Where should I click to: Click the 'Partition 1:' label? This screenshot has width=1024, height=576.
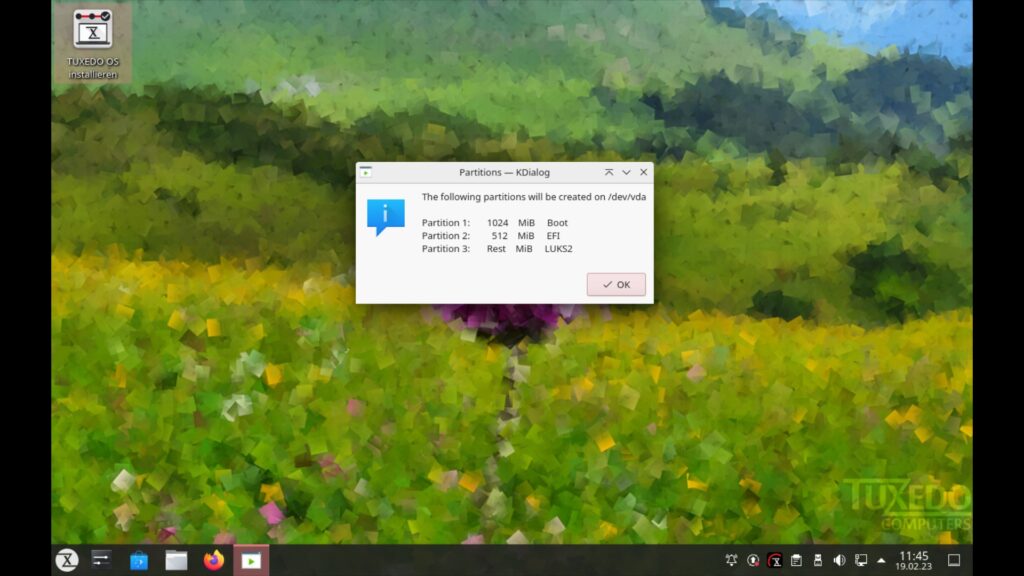[446, 223]
